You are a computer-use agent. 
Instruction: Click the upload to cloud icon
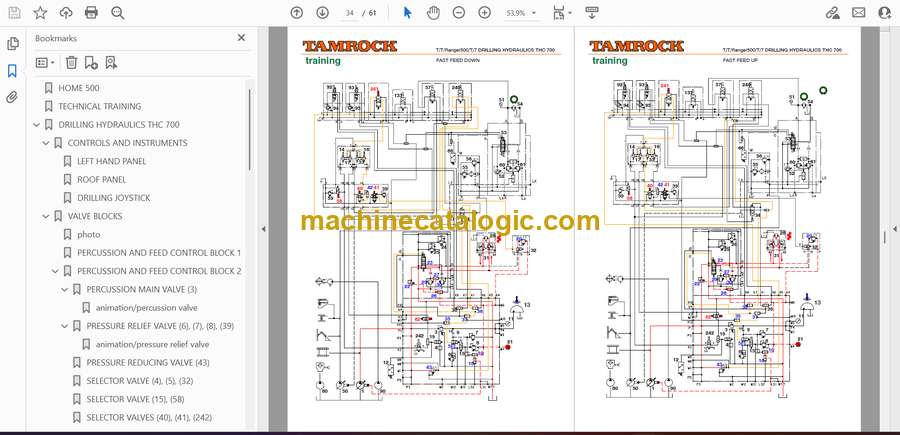click(66, 13)
